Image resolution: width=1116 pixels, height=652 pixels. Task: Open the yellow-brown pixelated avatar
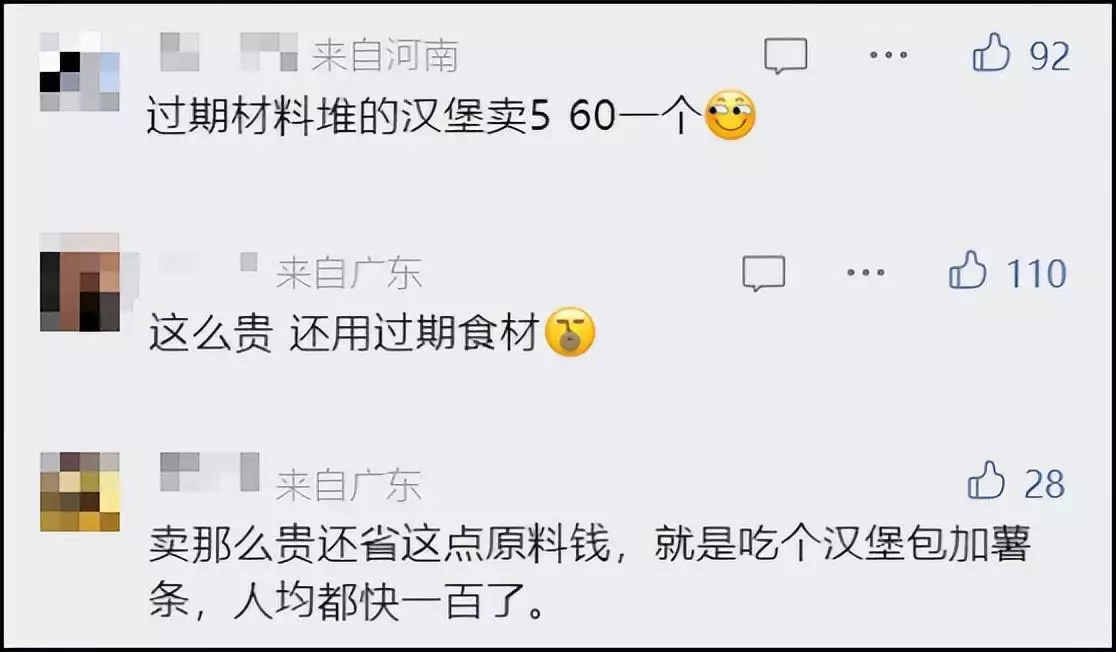point(80,492)
